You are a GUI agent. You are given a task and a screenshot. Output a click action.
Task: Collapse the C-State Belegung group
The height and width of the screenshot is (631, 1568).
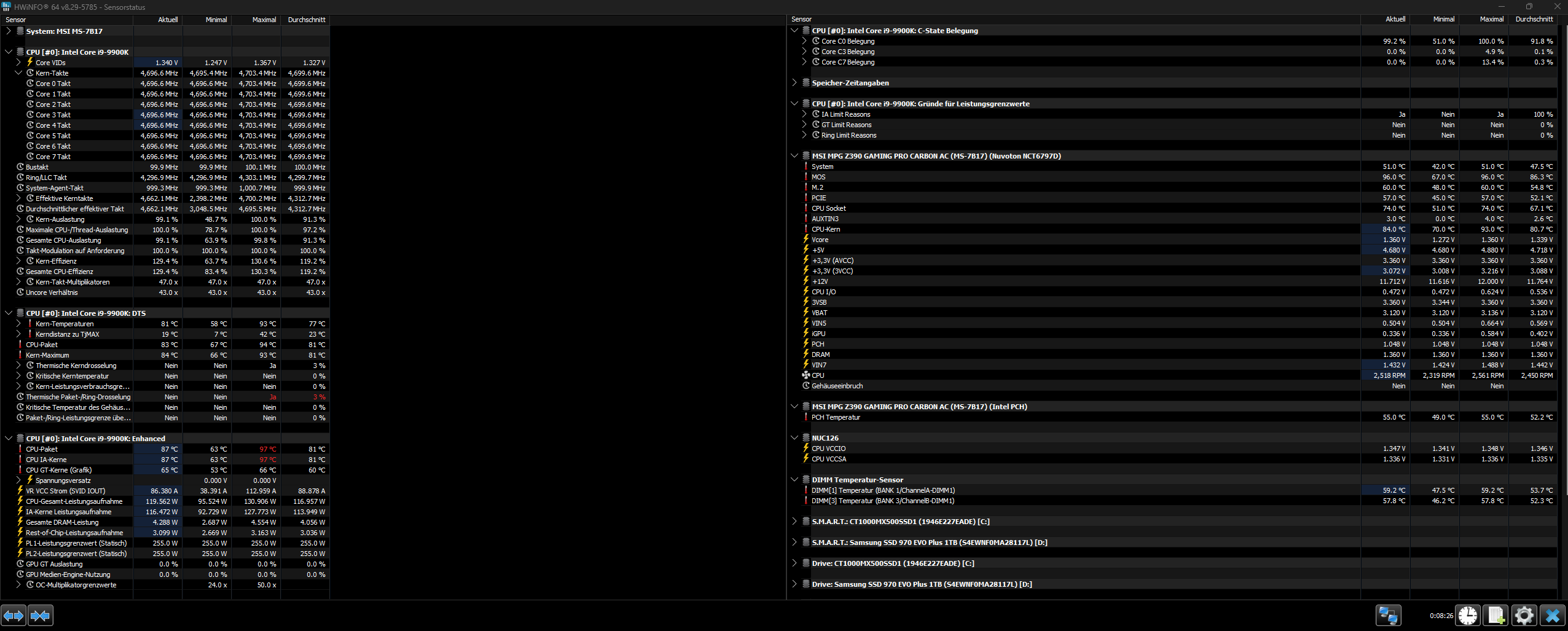(x=794, y=30)
